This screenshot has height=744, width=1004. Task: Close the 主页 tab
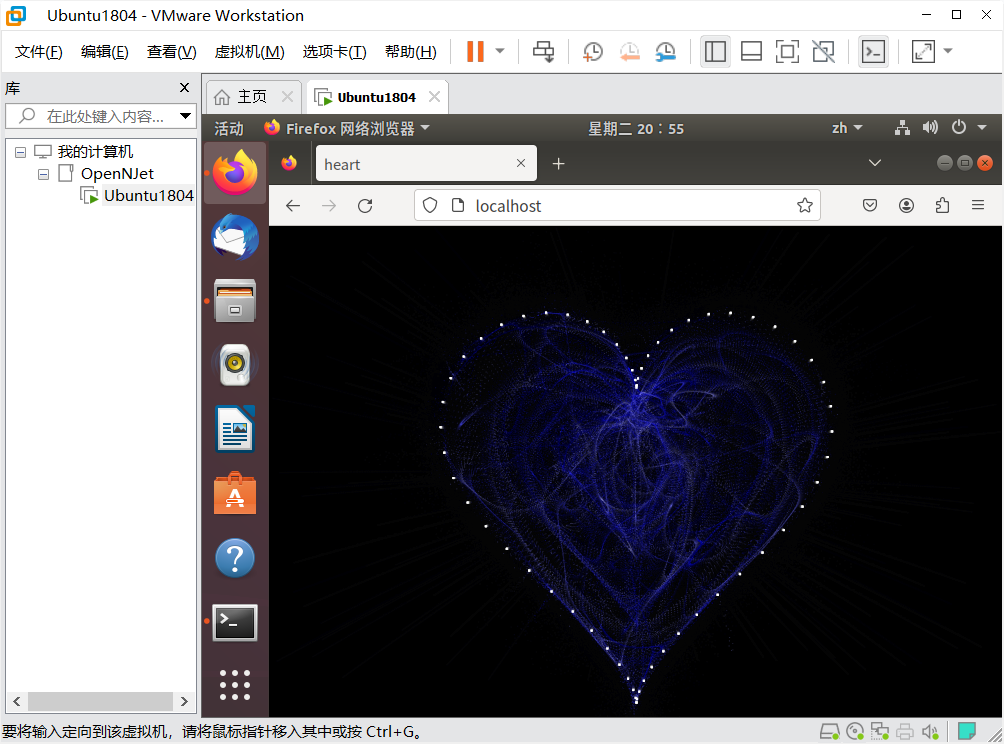click(x=287, y=97)
